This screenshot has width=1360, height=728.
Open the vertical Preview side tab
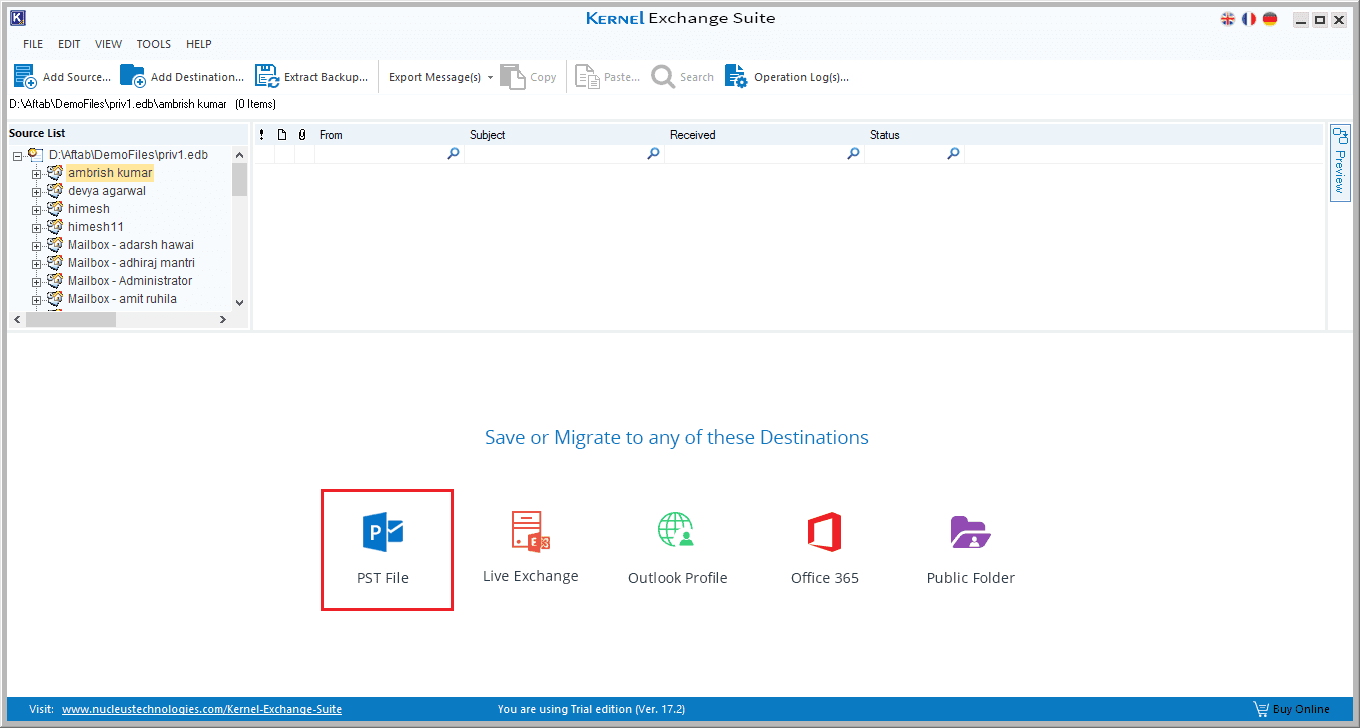point(1340,162)
